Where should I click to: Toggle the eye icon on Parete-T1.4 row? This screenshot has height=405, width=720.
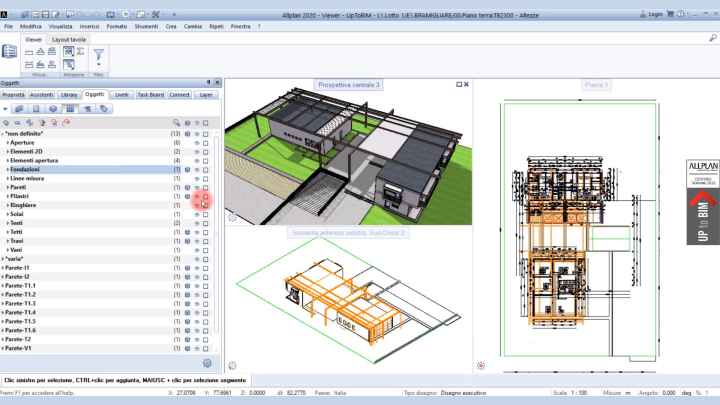[x=197, y=312]
